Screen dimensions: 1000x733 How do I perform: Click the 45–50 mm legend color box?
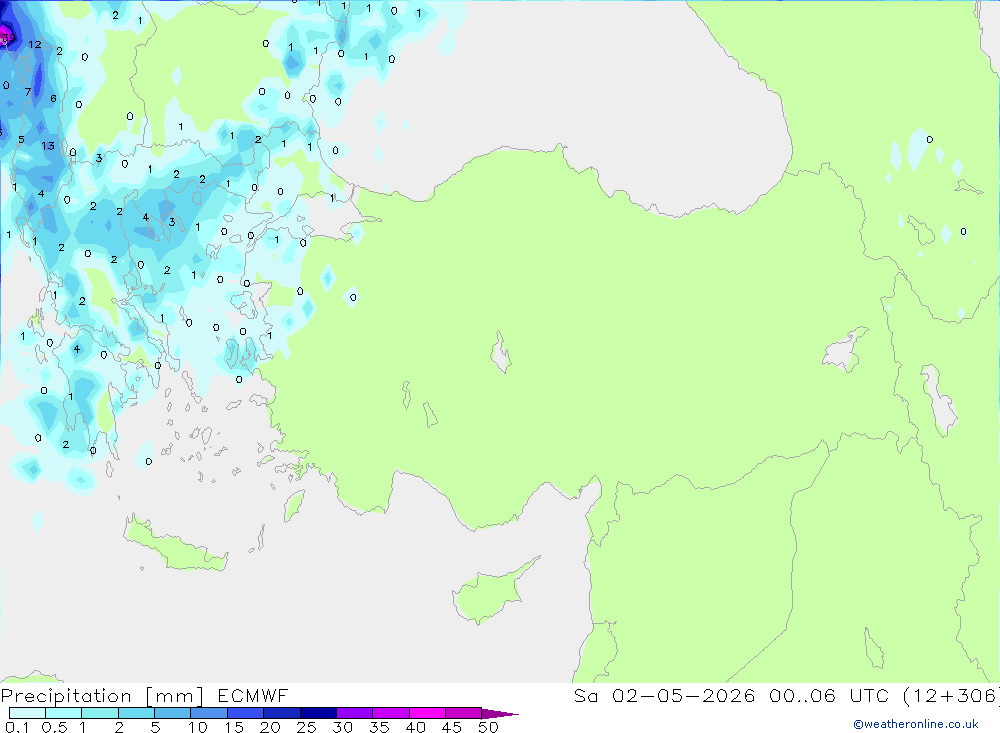464,713
